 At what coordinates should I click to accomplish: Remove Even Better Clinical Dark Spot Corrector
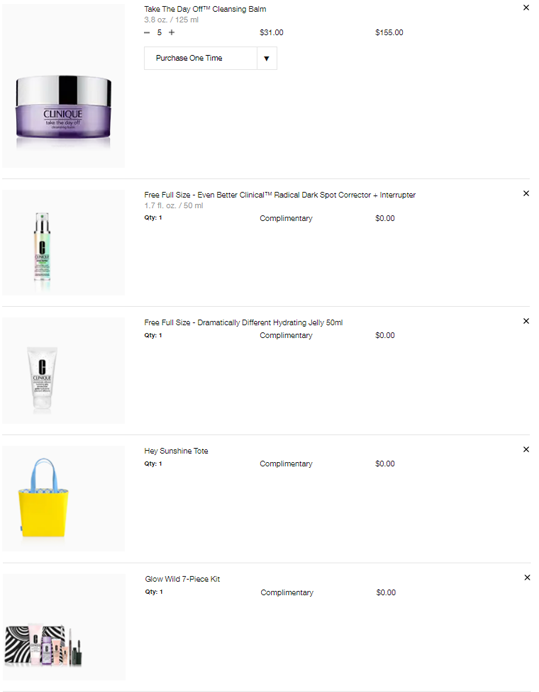526,193
